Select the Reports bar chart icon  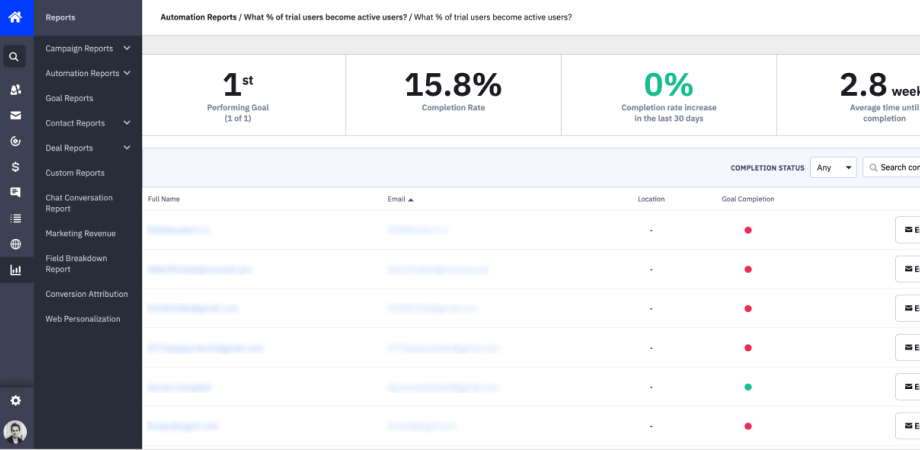15,270
